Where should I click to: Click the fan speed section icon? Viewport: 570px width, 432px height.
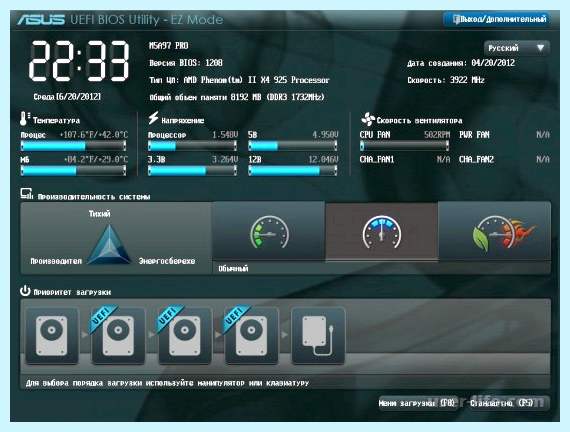368,119
